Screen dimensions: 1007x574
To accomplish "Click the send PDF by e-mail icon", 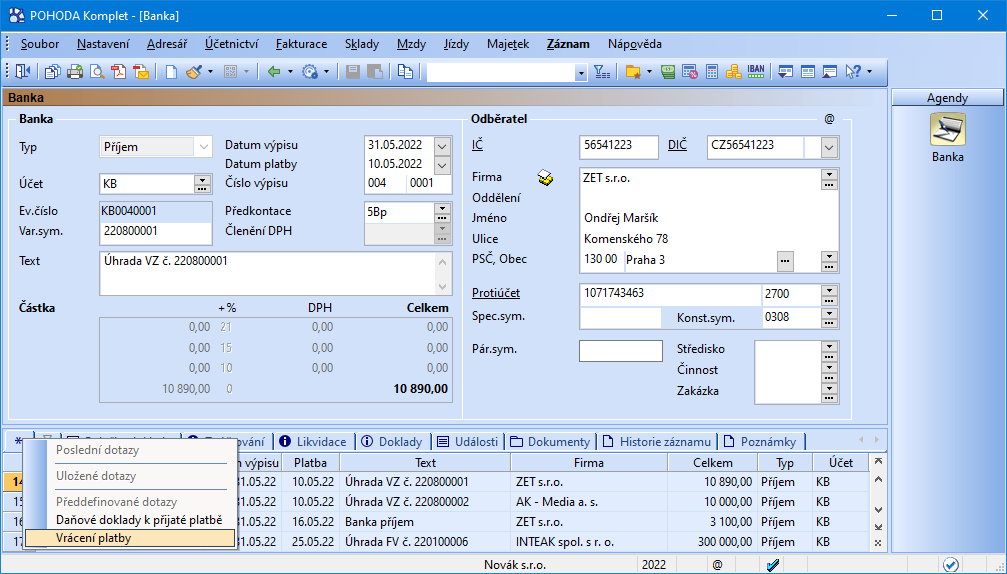I will 141,72.
